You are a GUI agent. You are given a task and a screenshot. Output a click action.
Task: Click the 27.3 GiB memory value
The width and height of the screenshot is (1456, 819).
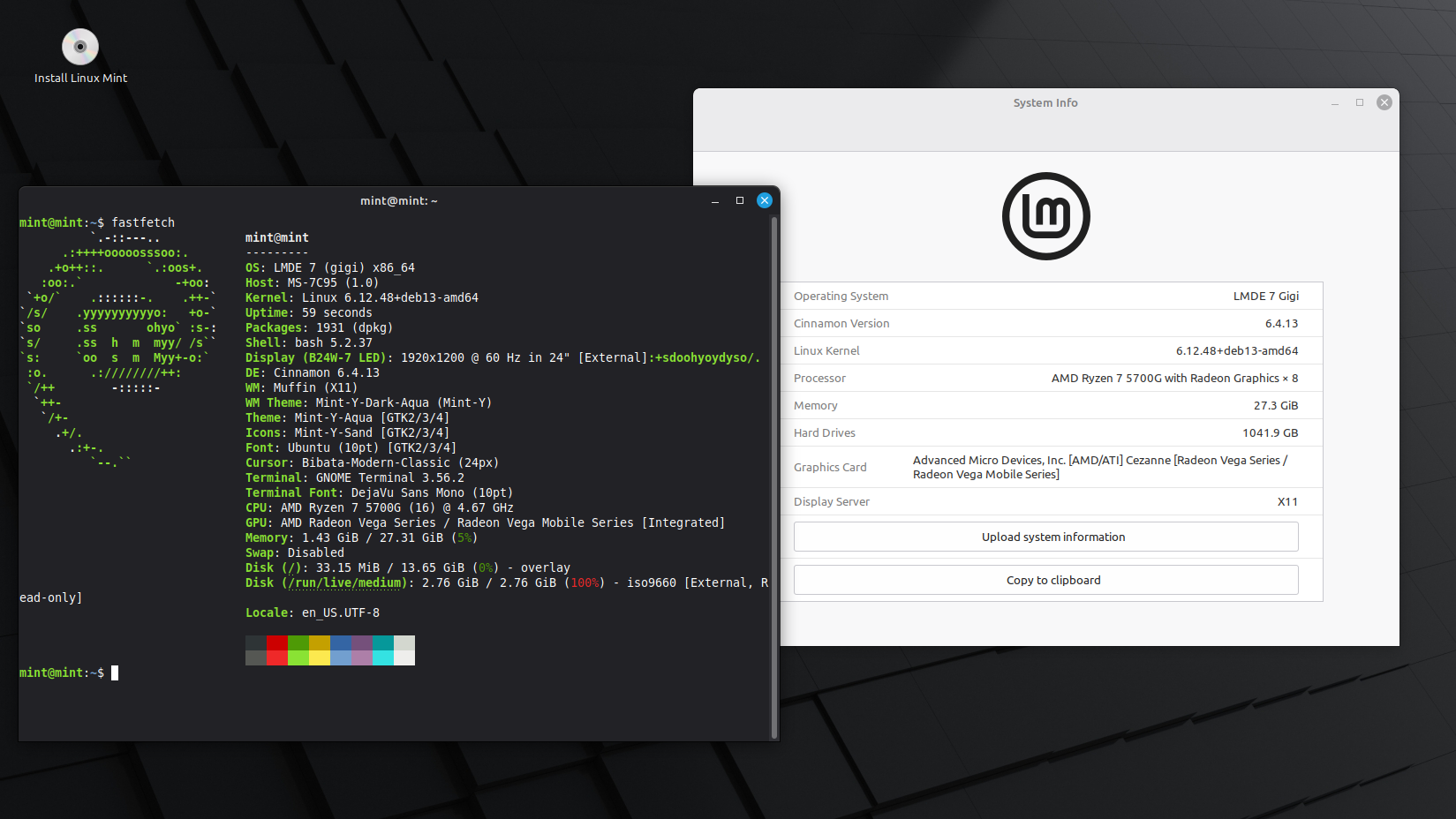click(x=1276, y=405)
